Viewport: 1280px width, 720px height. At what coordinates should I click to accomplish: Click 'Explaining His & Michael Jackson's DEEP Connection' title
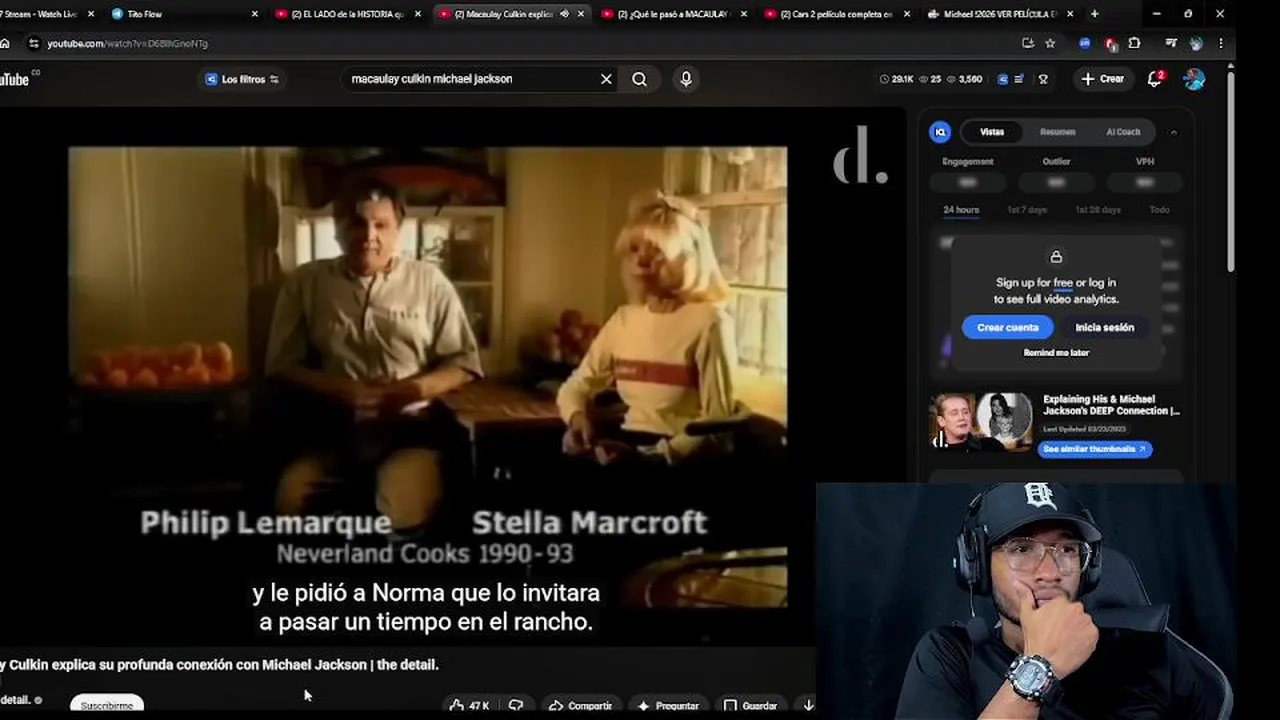[x=1111, y=405]
